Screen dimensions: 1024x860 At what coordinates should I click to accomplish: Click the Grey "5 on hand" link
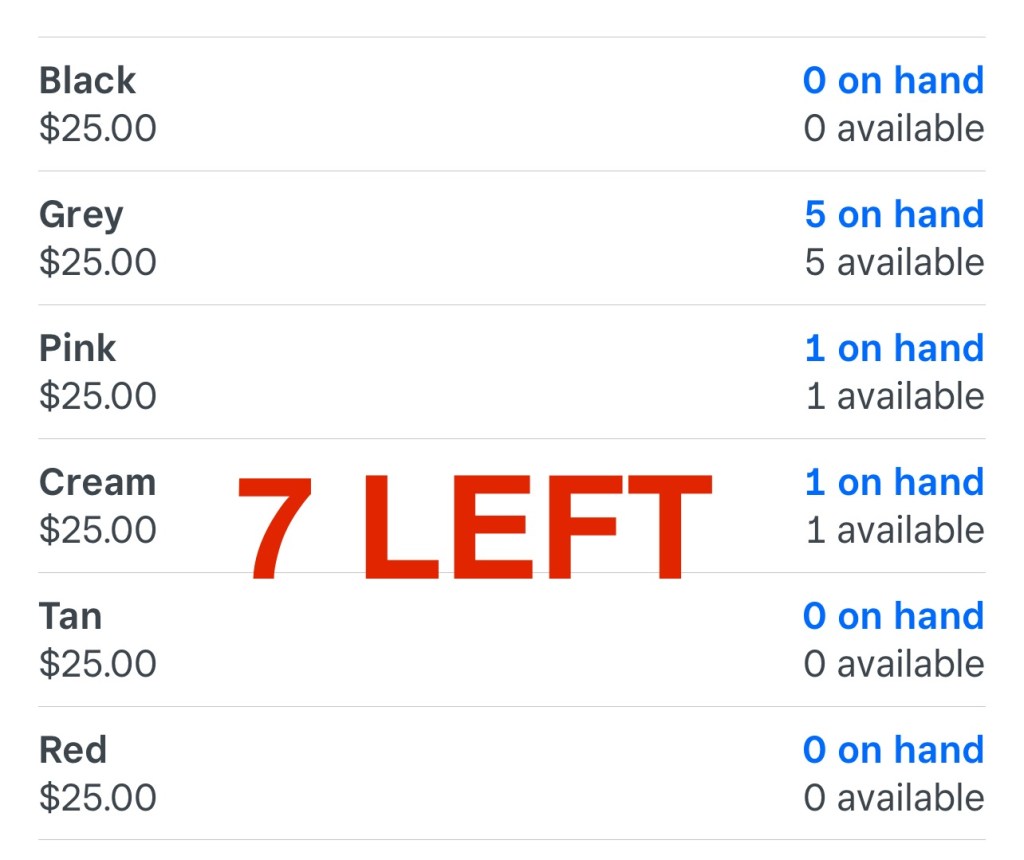tap(893, 215)
